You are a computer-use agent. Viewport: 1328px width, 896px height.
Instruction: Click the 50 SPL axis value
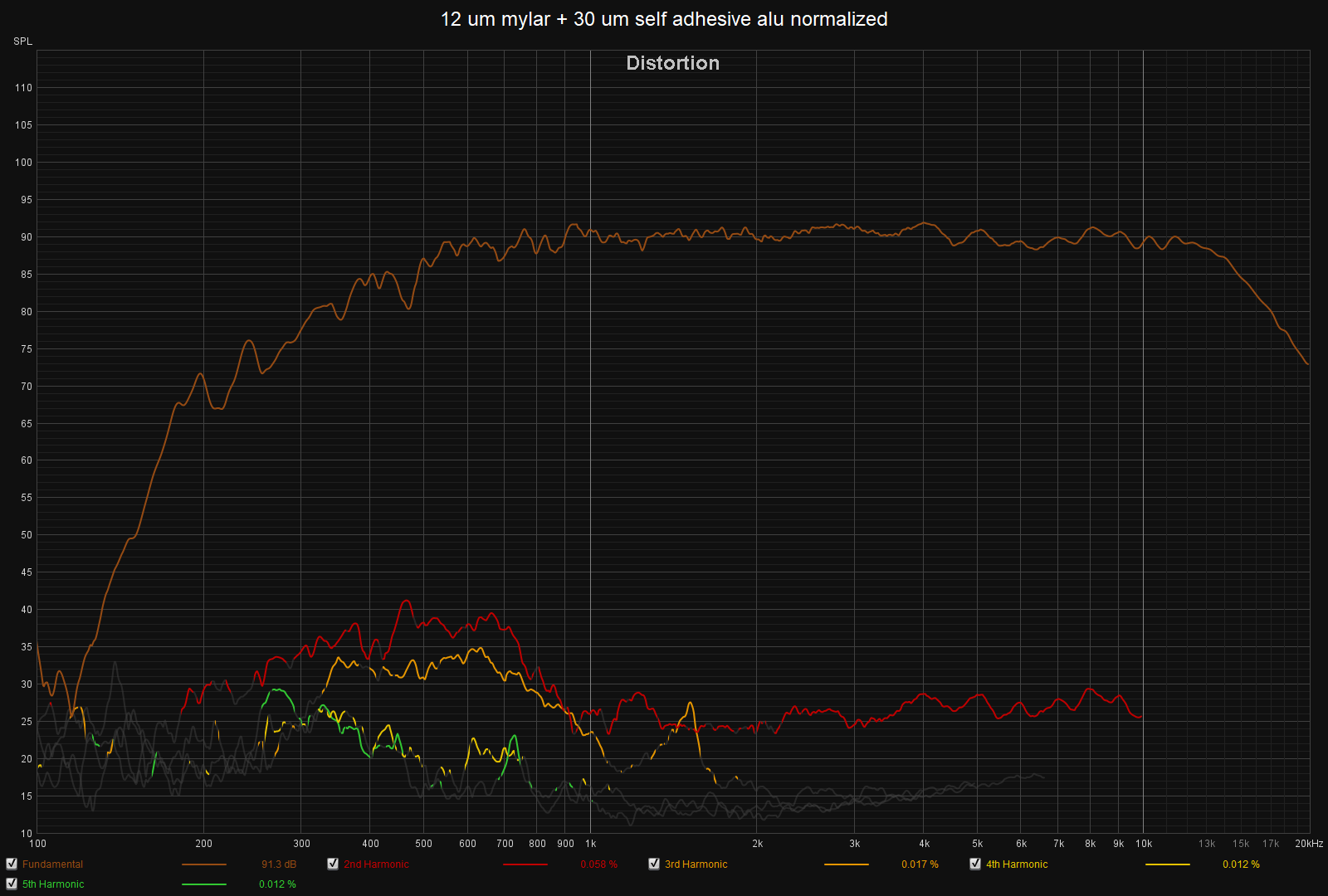(x=27, y=535)
